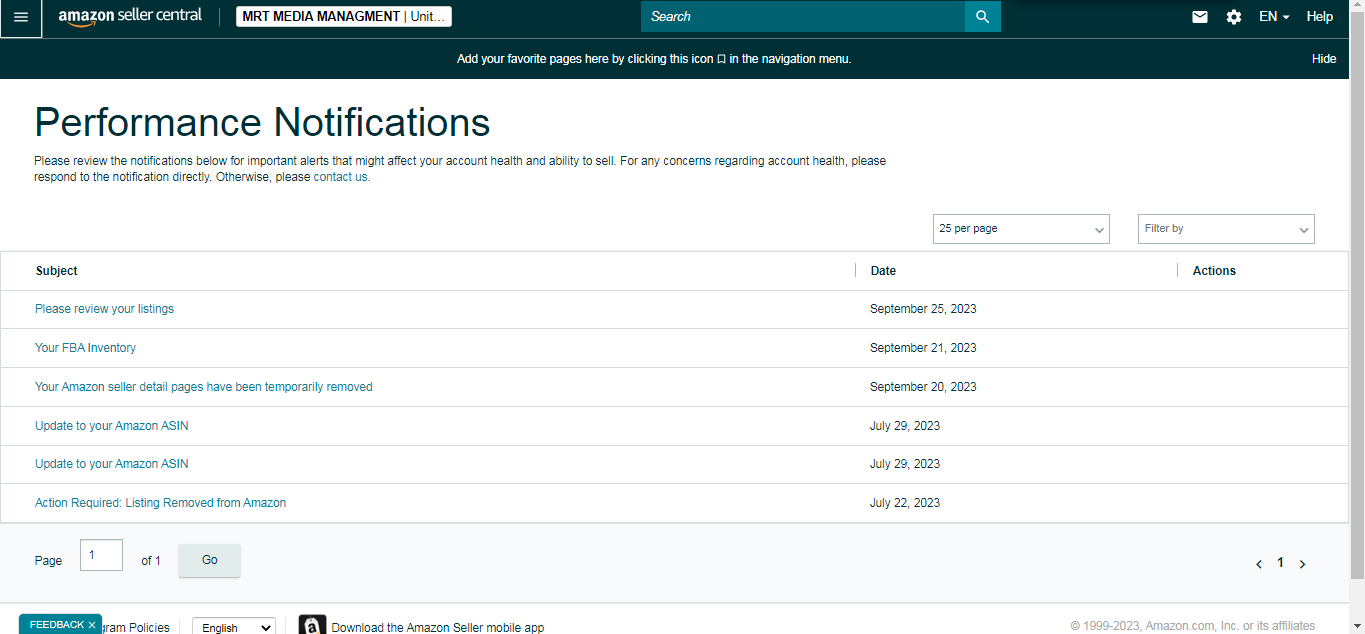Click the July 22, 2023 date cell

tap(905, 503)
